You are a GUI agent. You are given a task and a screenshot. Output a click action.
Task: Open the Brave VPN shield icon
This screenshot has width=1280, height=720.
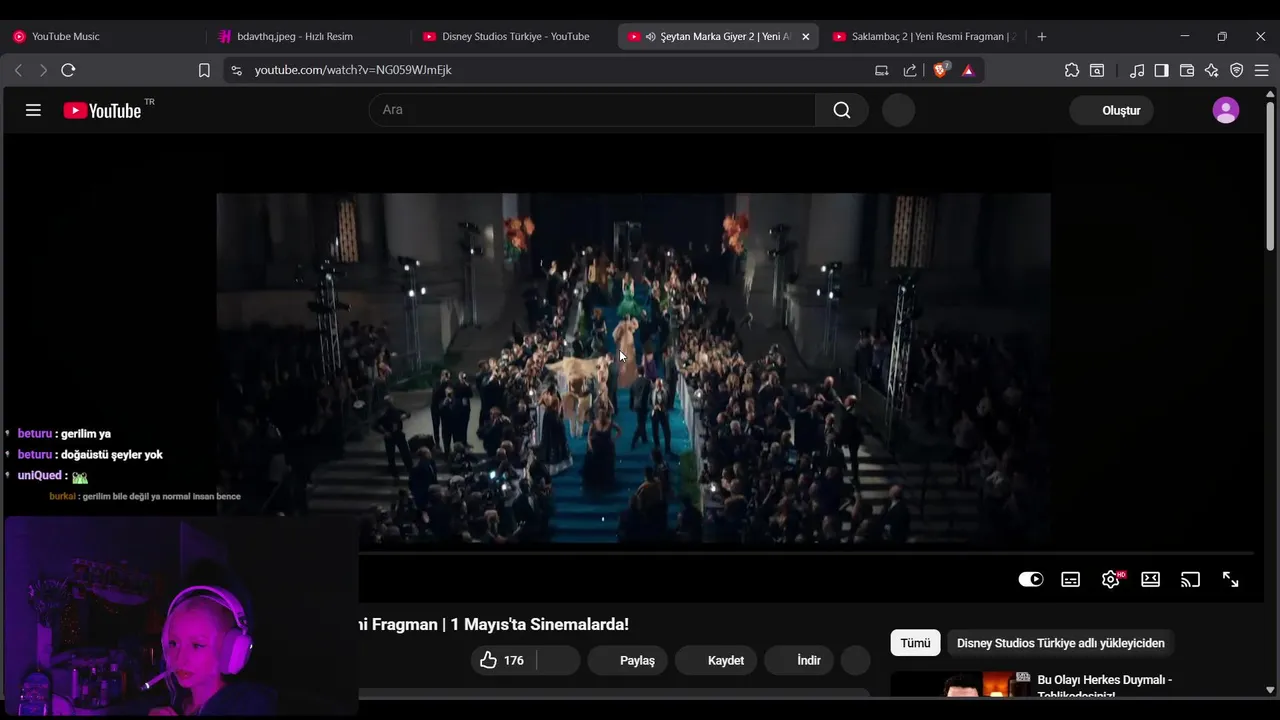coord(1236,70)
